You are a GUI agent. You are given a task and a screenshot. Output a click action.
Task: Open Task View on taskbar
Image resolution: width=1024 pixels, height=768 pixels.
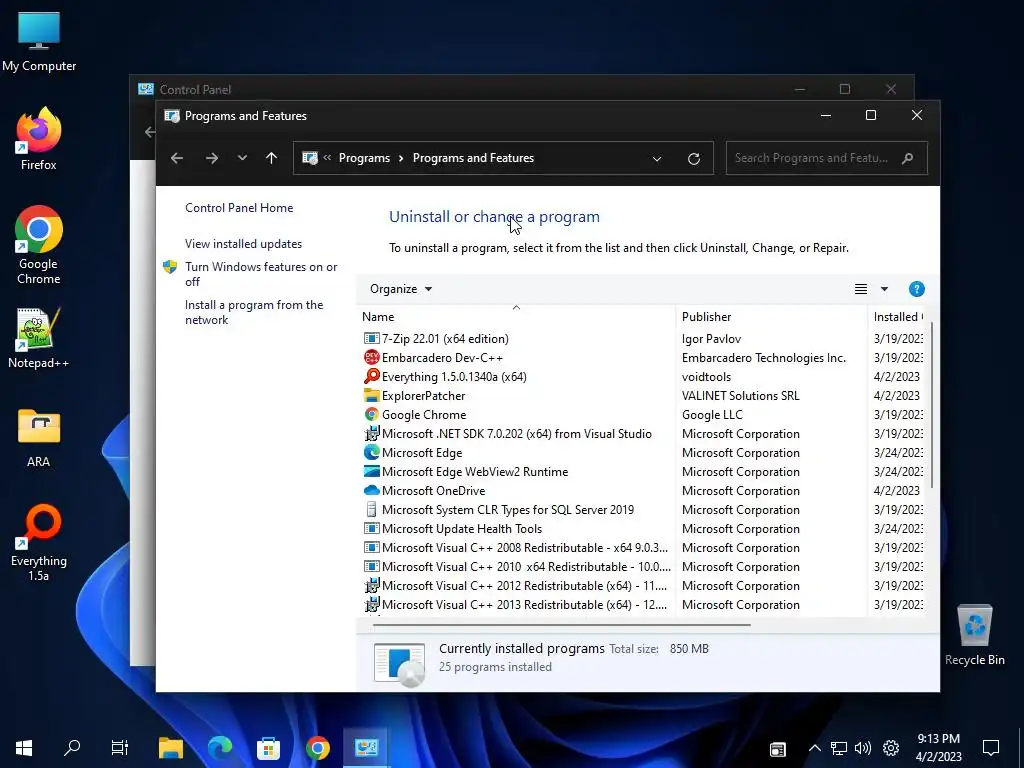[120, 748]
